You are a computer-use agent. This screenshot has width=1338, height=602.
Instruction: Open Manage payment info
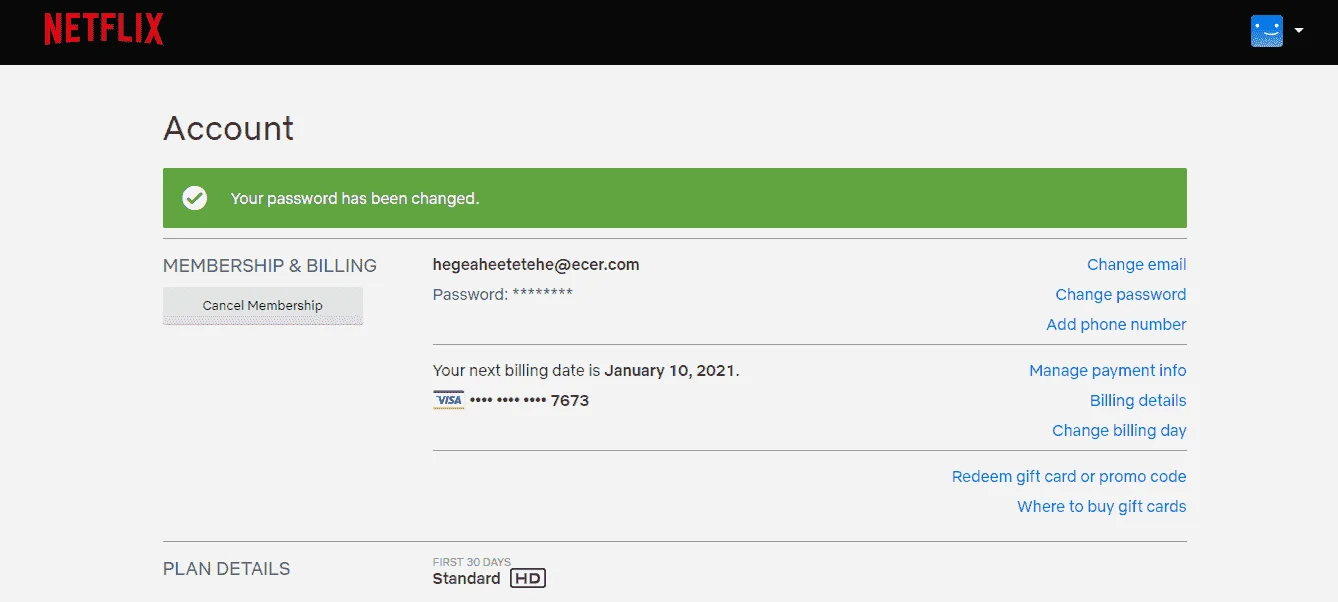click(1108, 371)
